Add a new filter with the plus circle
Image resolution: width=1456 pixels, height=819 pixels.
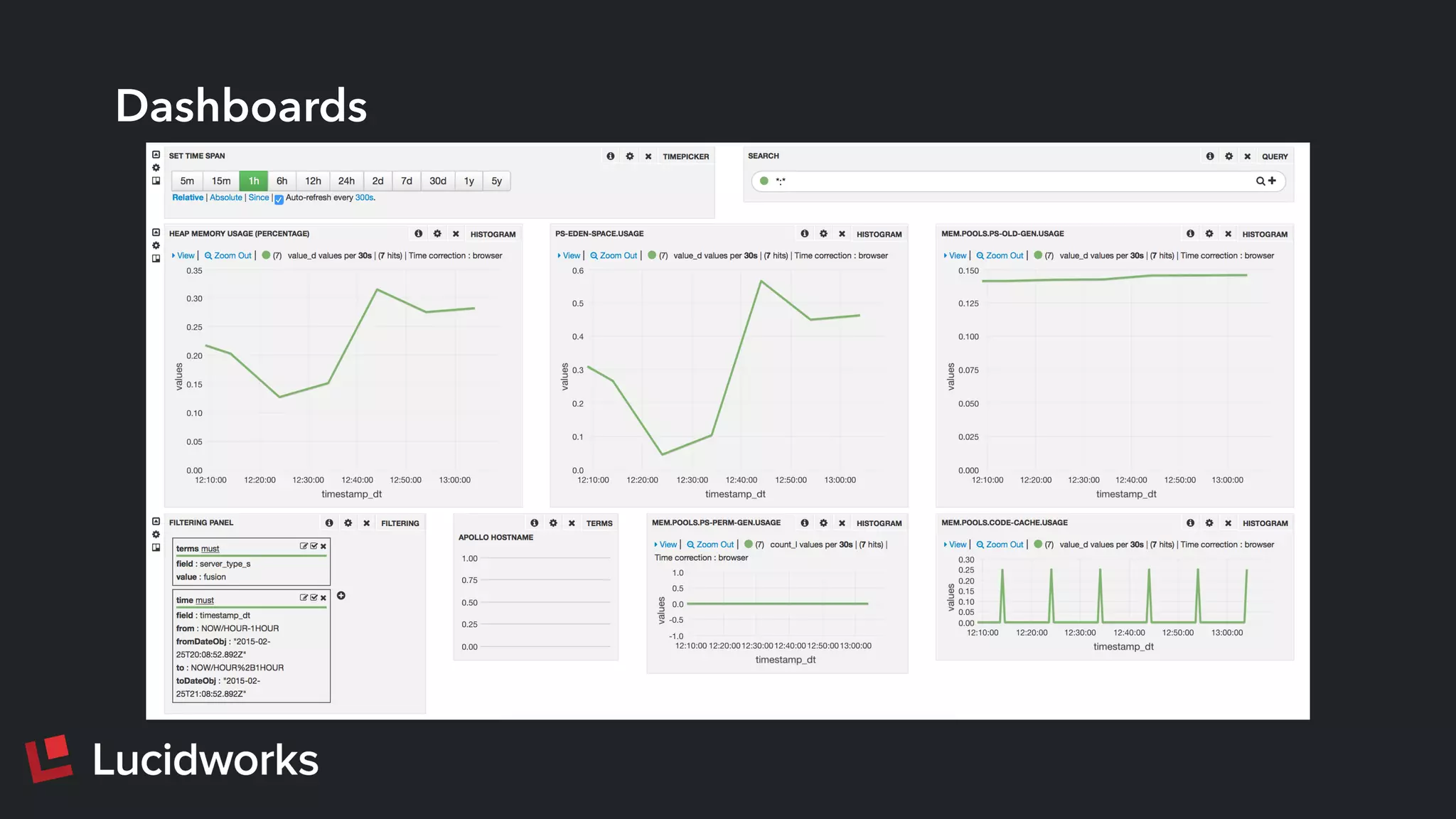[341, 596]
